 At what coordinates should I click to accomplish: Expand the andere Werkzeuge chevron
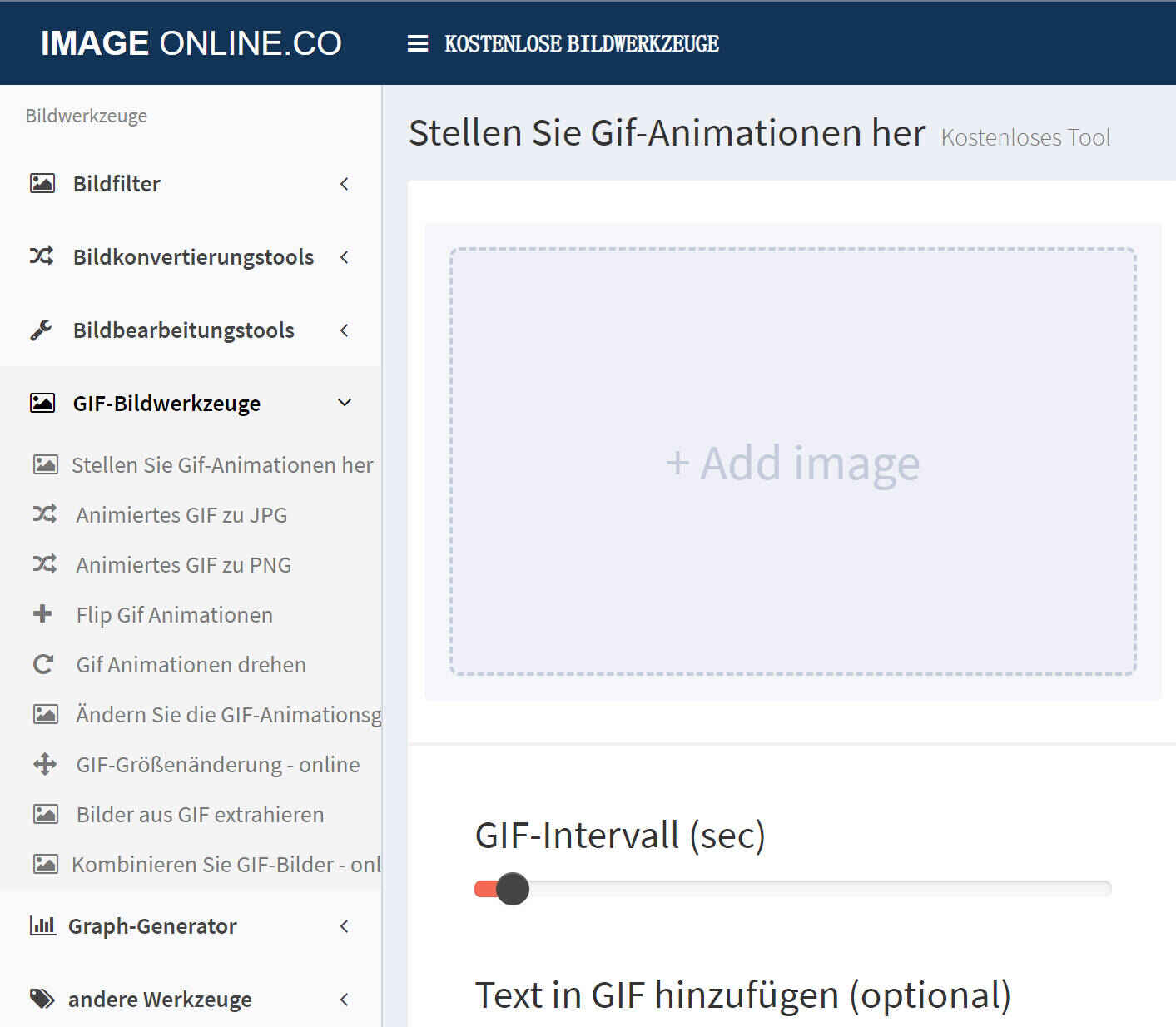pyautogui.click(x=345, y=999)
